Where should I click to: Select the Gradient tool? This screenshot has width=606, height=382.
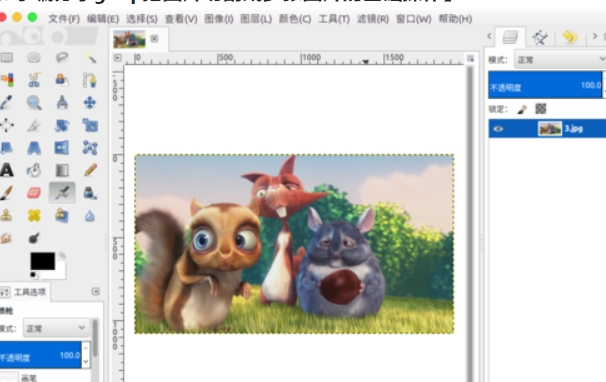[62, 170]
